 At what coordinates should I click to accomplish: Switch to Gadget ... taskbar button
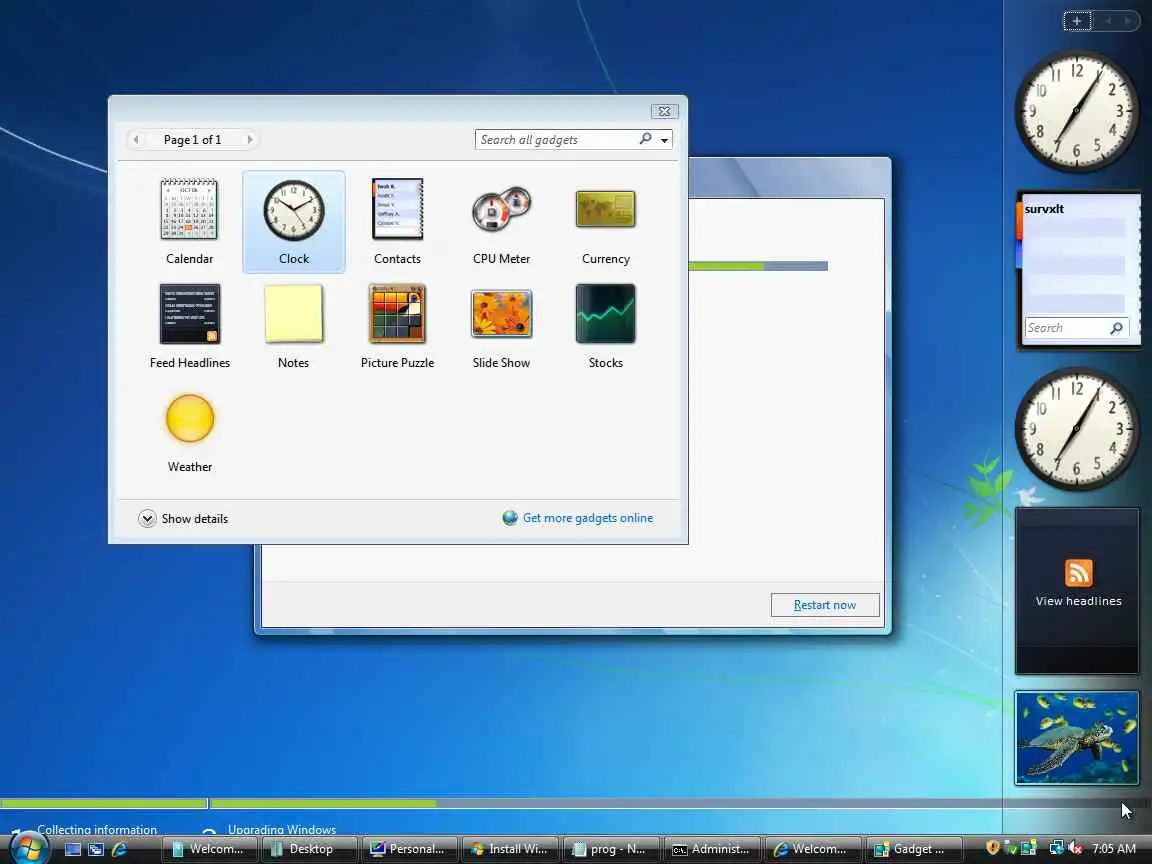(913, 849)
